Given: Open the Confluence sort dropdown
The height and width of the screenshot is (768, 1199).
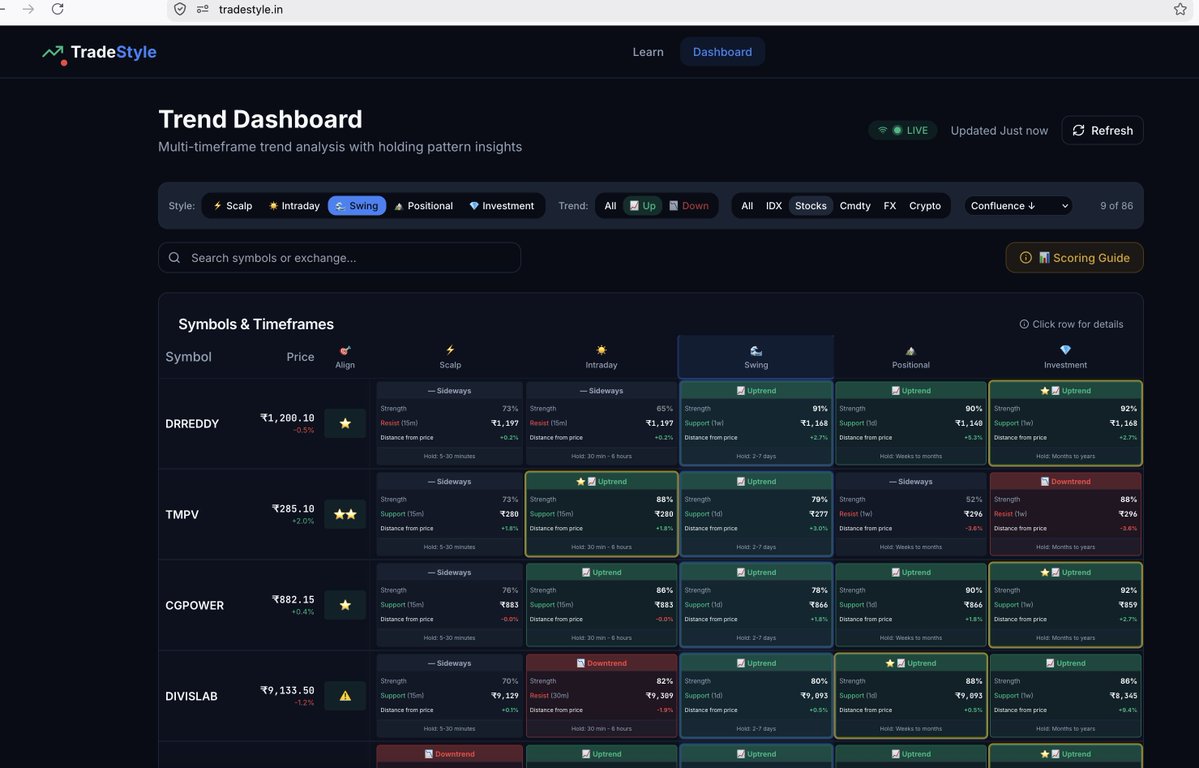Looking at the screenshot, I should coord(1018,206).
